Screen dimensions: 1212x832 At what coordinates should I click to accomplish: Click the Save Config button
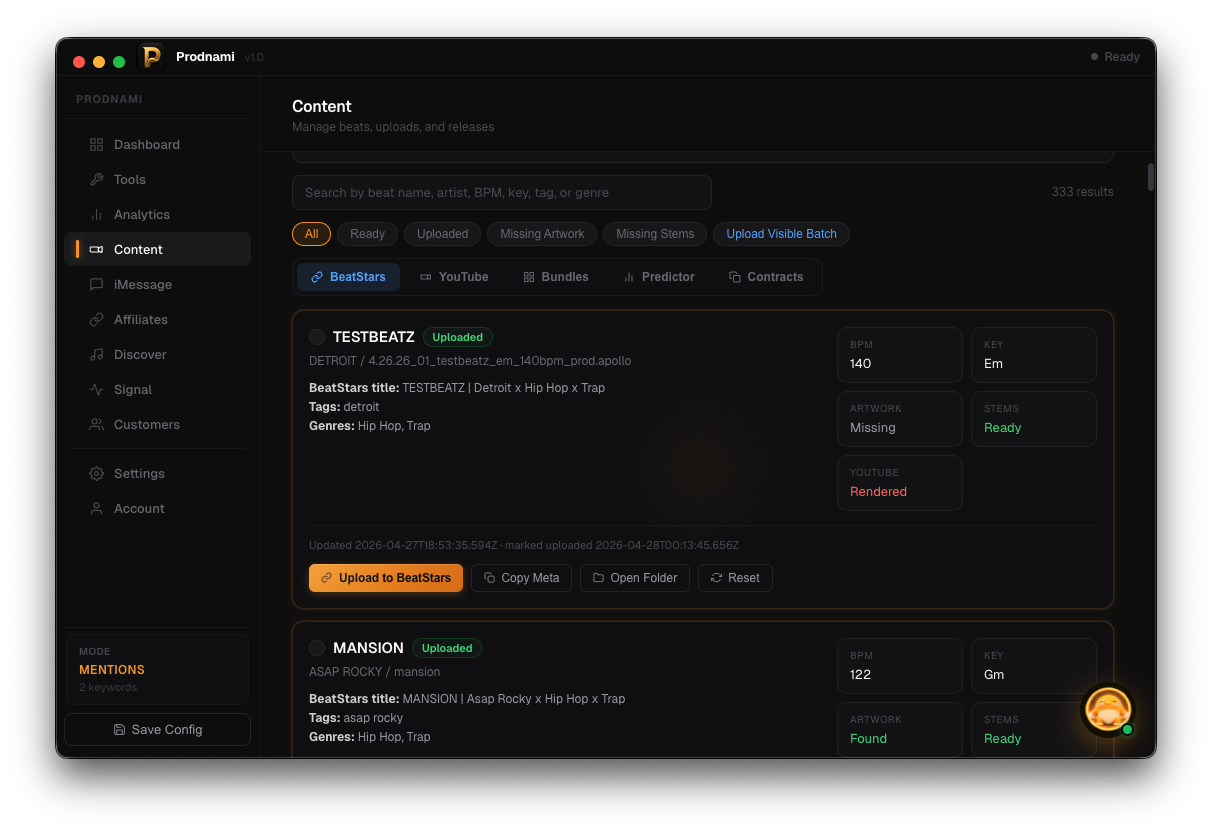tap(157, 729)
